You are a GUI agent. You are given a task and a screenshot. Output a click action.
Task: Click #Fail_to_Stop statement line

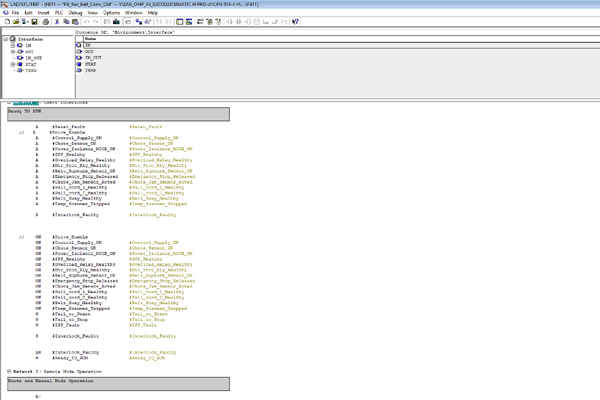70,320
